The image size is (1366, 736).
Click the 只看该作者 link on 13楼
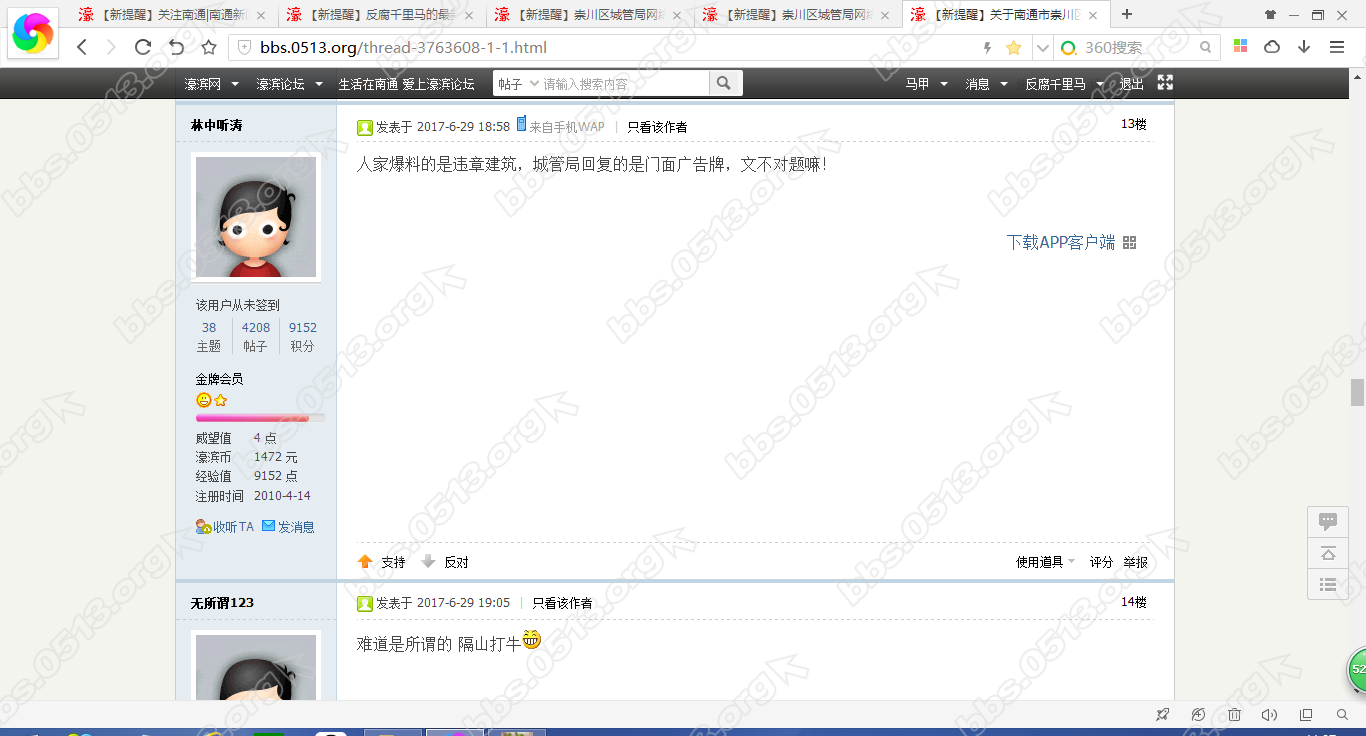tap(657, 127)
